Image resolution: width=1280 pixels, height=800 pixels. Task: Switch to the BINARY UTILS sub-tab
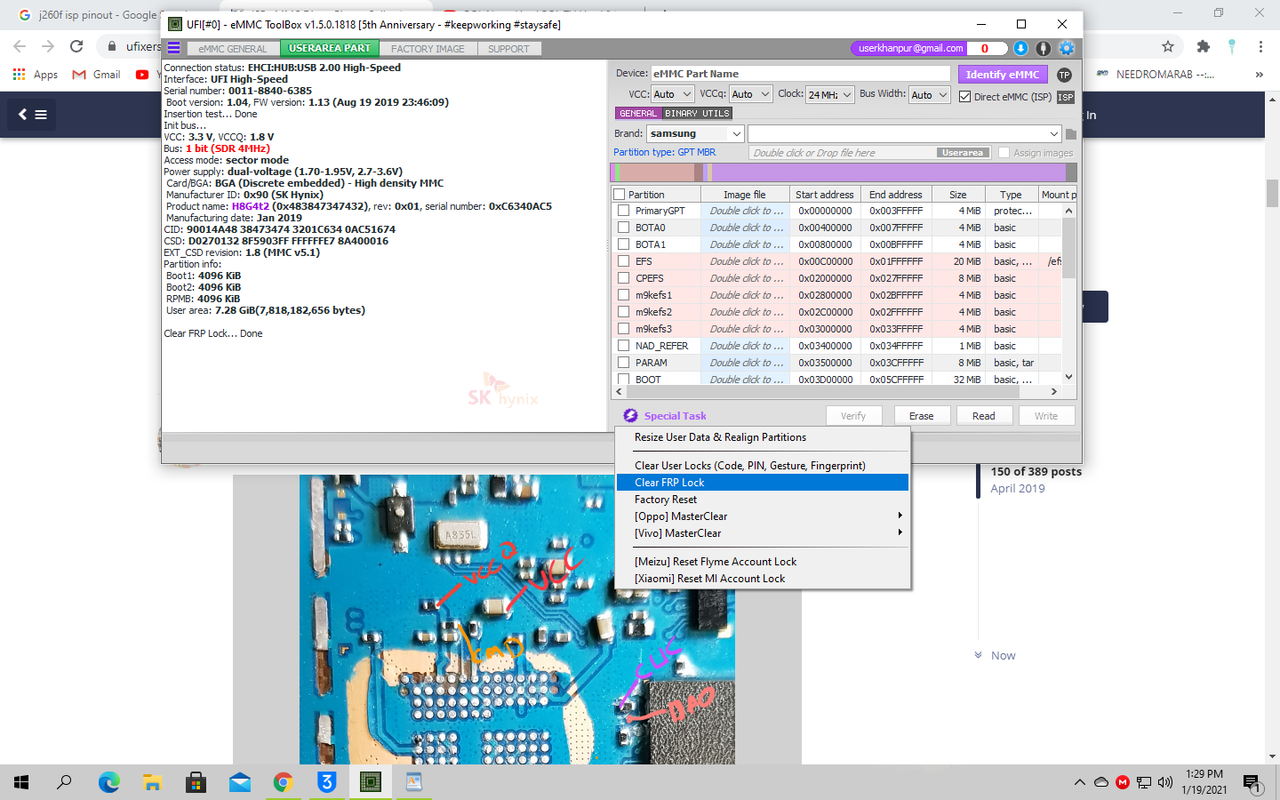[697, 114]
